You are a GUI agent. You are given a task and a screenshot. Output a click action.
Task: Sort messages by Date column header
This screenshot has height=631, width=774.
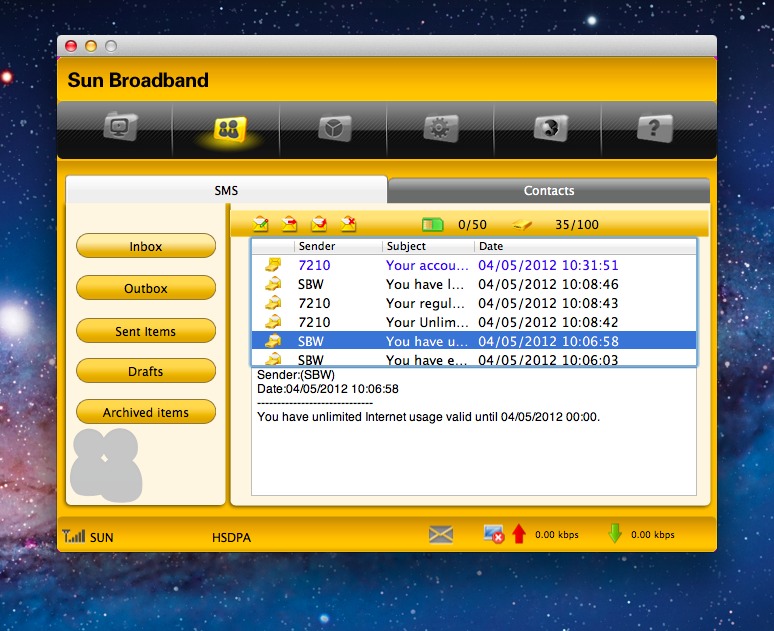(585, 246)
